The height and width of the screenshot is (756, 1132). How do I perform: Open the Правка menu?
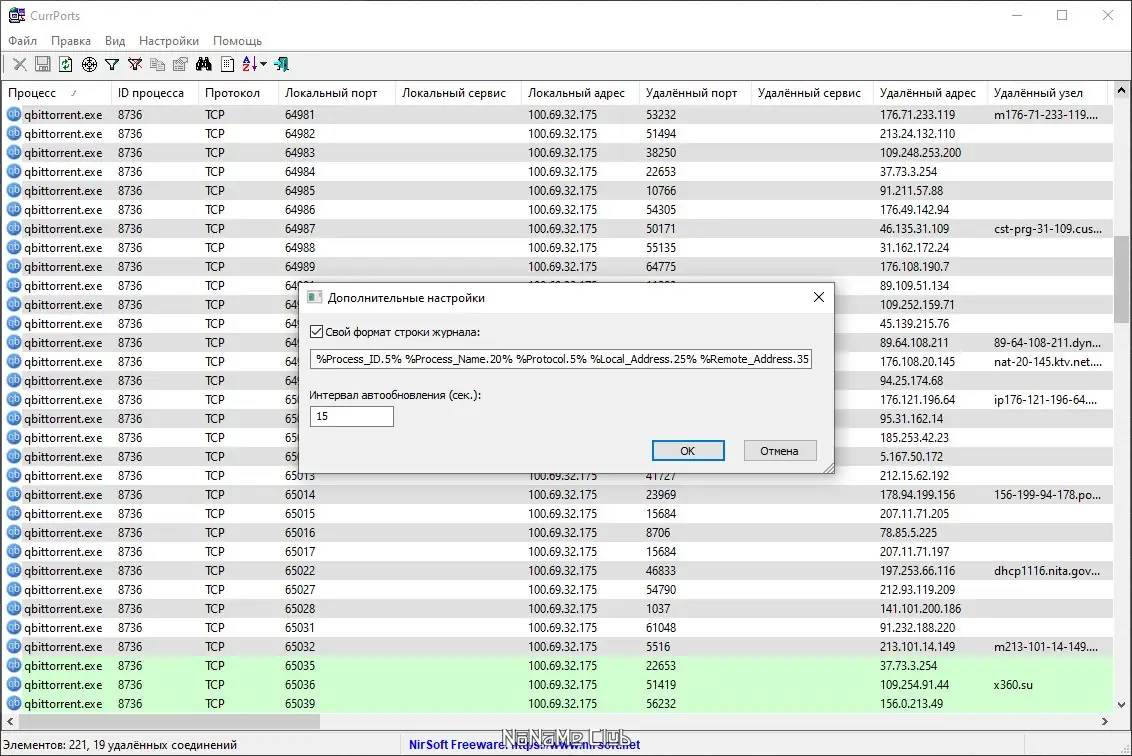[x=71, y=40]
